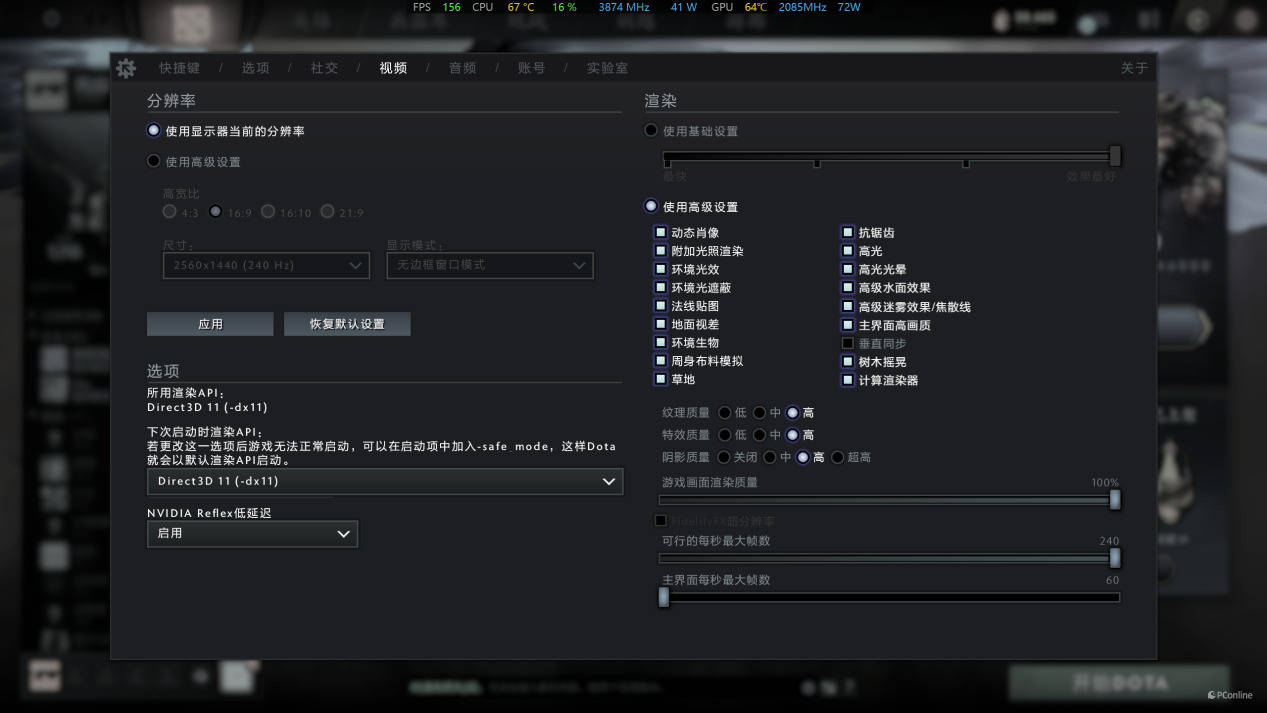Switch to the 选项 tab
Screen dimensions: 1267x713
pyautogui.click(x=255, y=68)
